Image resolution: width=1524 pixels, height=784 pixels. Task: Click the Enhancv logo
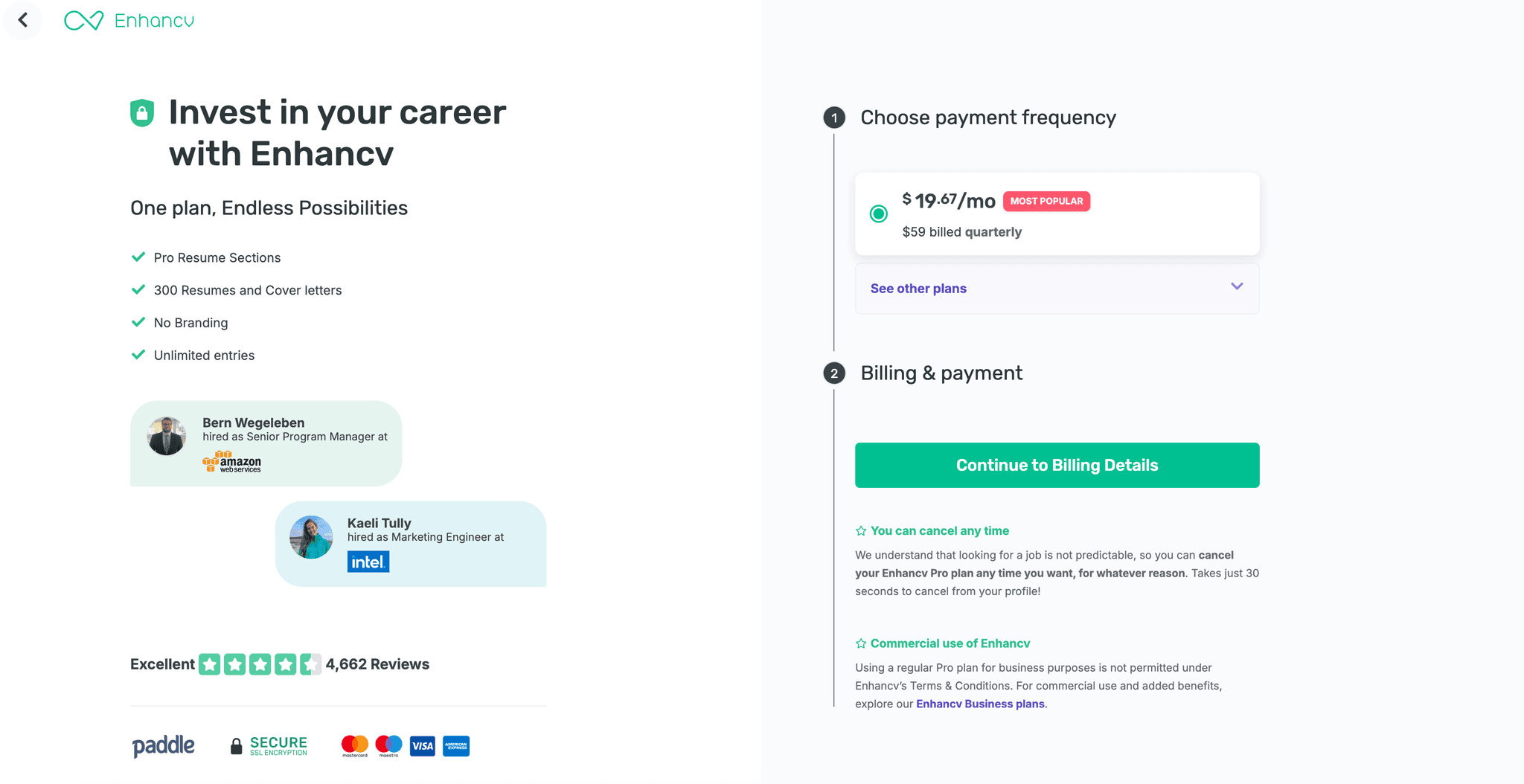pyautogui.click(x=129, y=21)
